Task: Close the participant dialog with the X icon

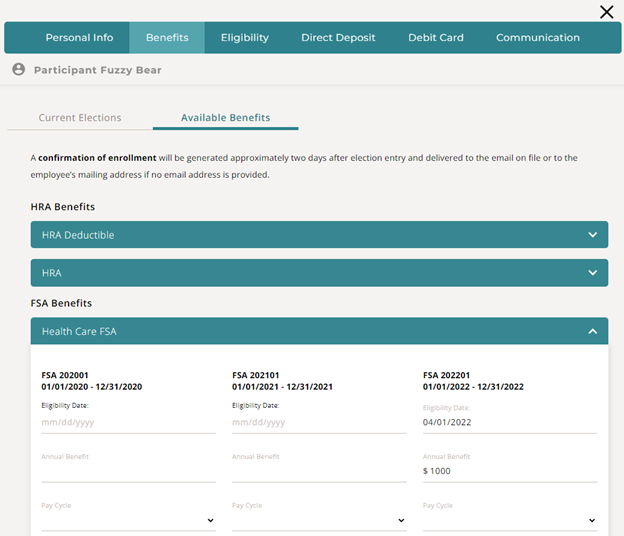Action: pyautogui.click(x=606, y=12)
